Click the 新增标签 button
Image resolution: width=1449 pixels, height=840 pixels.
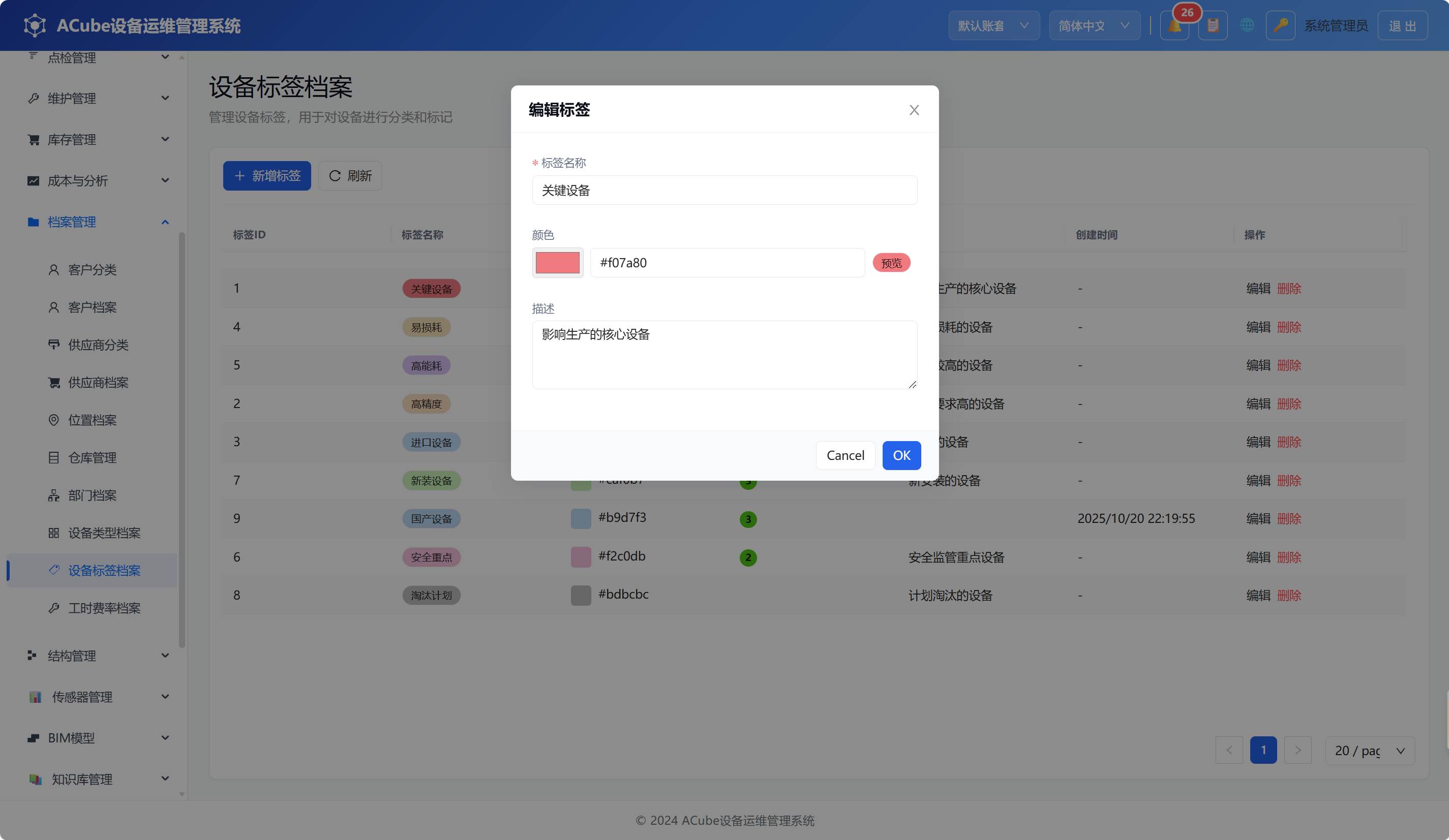tap(267, 176)
